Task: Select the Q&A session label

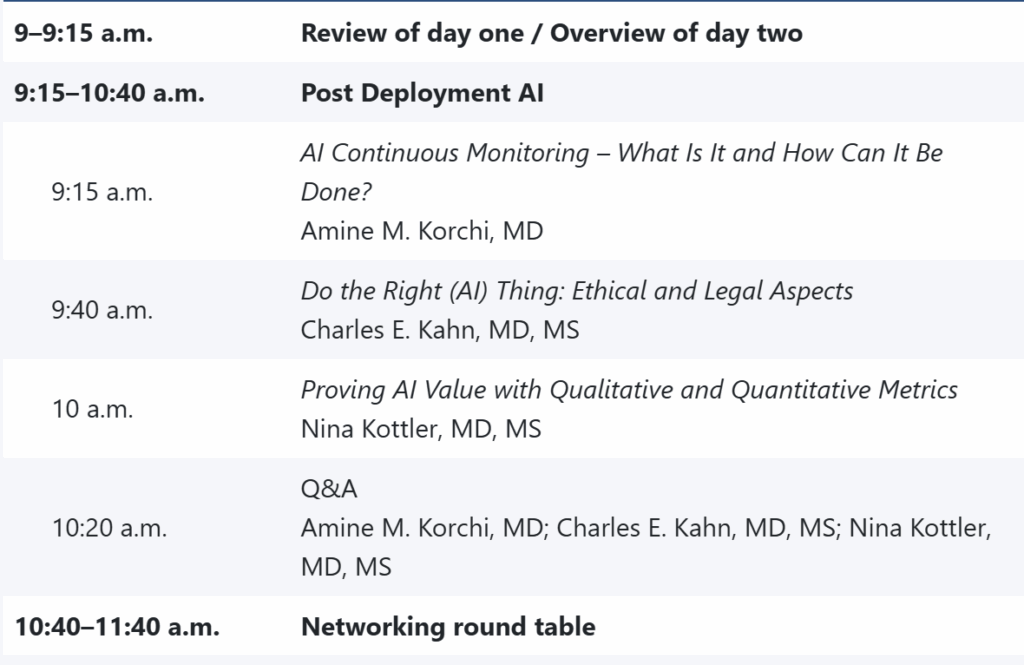Action: (329, 489)
